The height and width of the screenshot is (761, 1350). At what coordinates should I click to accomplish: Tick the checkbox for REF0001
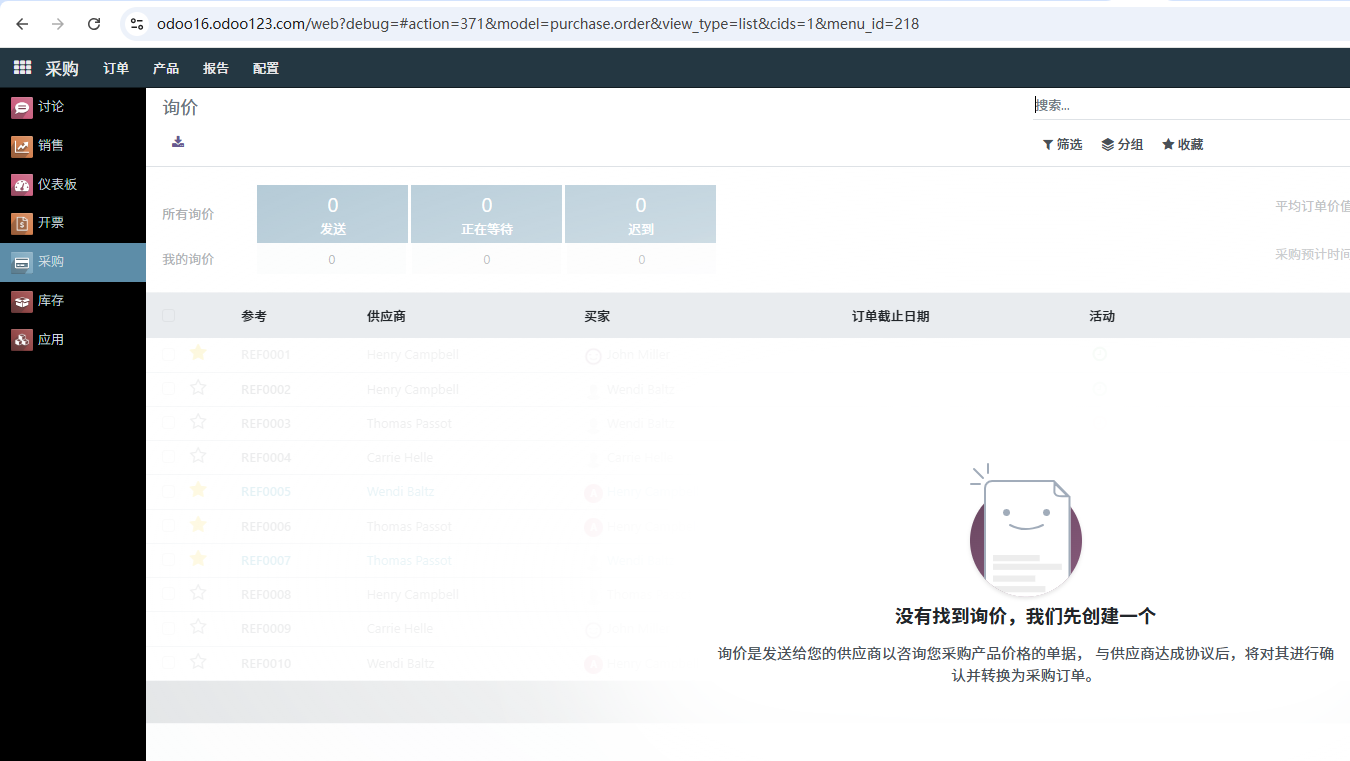point(168,355)
